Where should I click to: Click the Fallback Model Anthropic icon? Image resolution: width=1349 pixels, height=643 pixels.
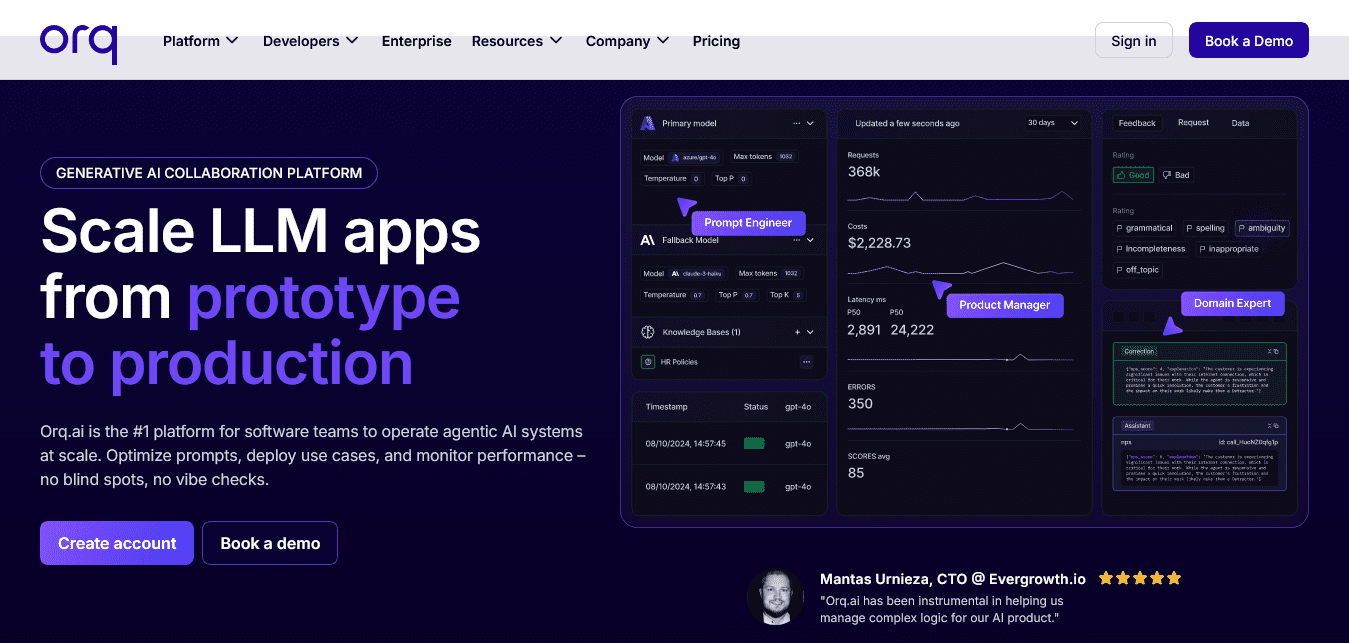click(x=647, y=240)
